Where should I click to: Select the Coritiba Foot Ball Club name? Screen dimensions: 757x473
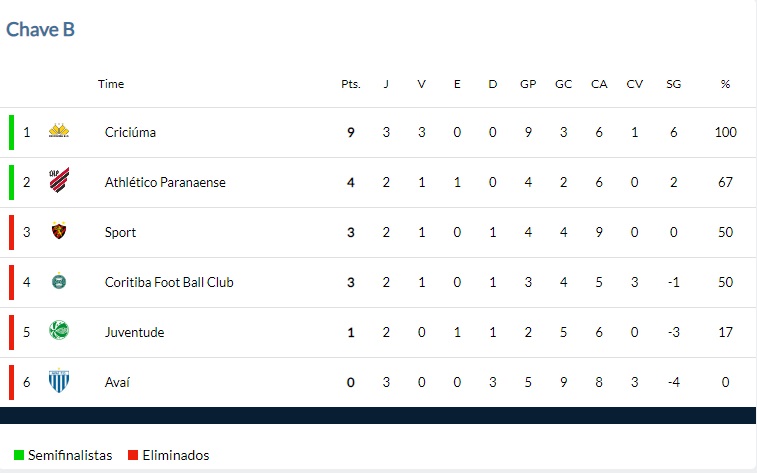pyautogui.click(x=169, y=282)
